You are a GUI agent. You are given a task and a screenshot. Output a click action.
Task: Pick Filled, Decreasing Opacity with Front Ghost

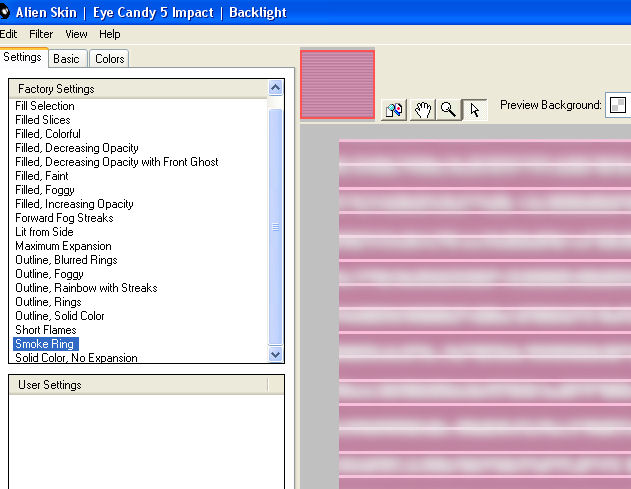[117, 162]
